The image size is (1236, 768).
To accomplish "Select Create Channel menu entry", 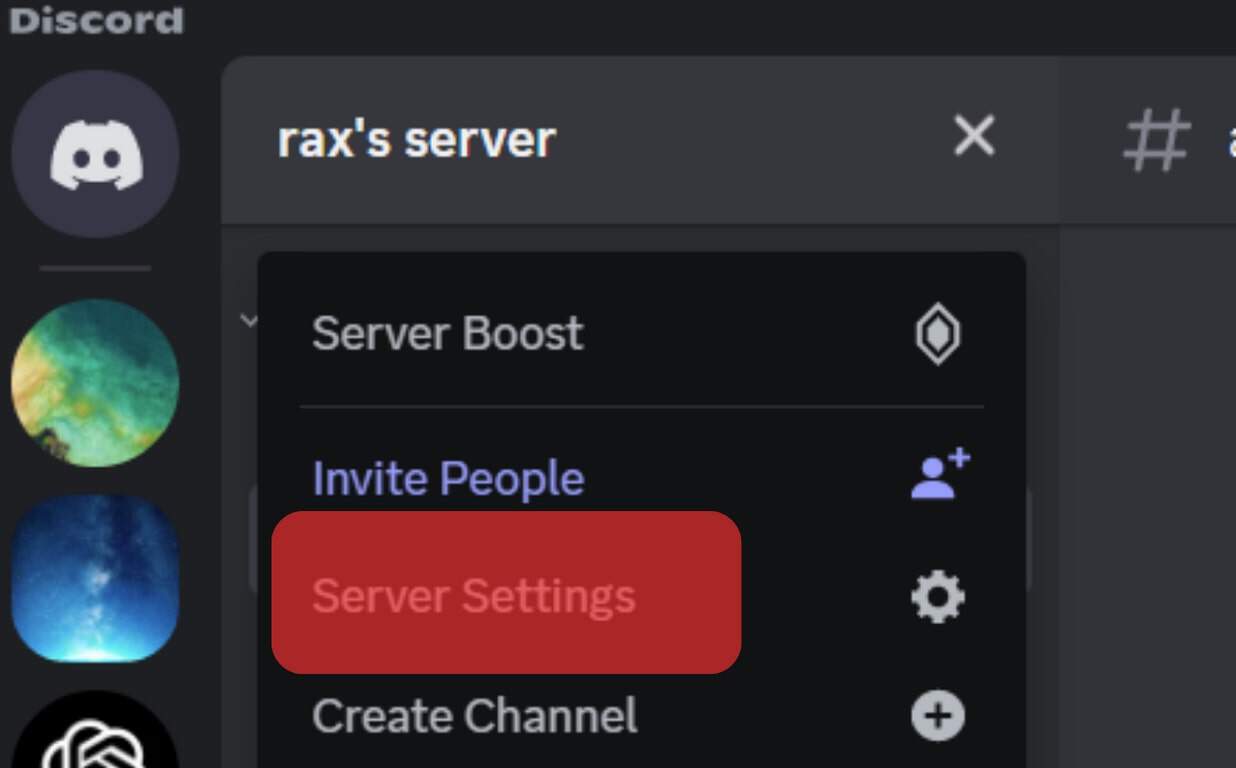I will (x=475, y=715).
